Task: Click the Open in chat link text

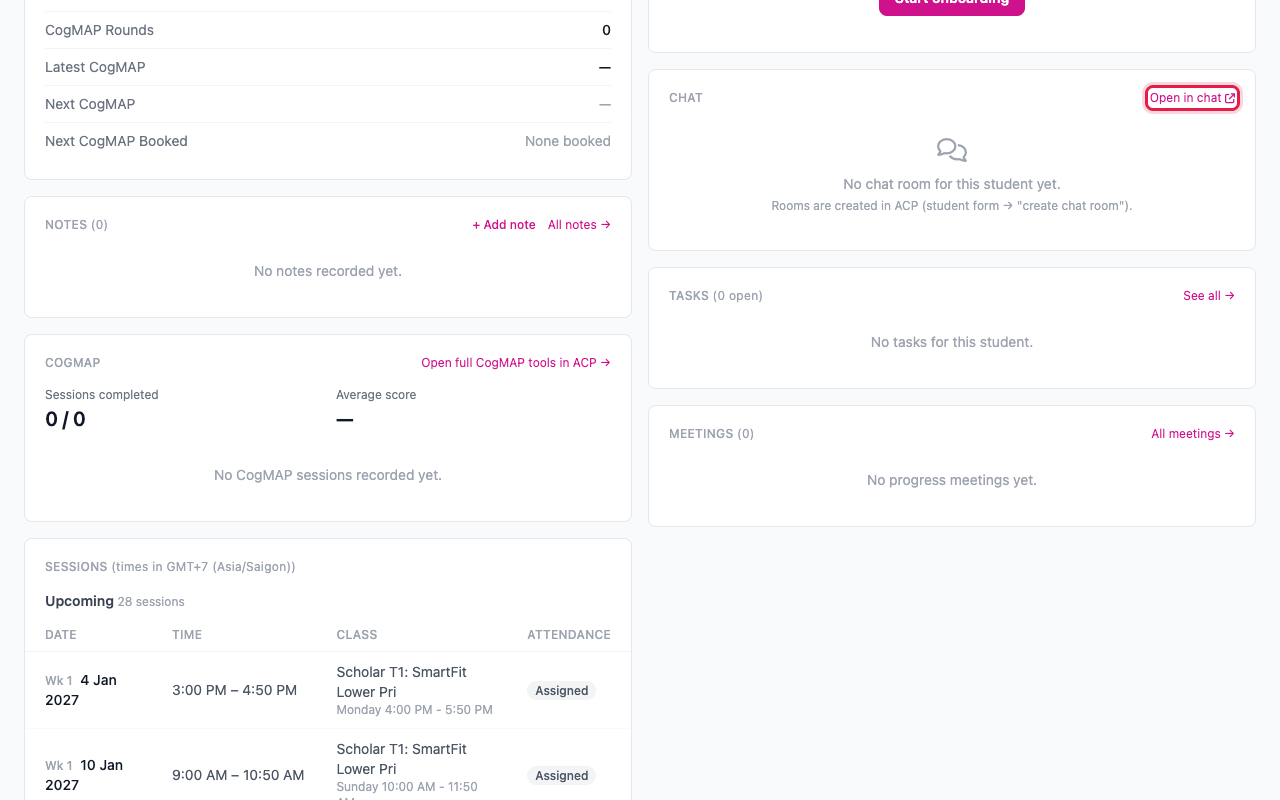Action: pyautogui.click(x=1186, y=98)
